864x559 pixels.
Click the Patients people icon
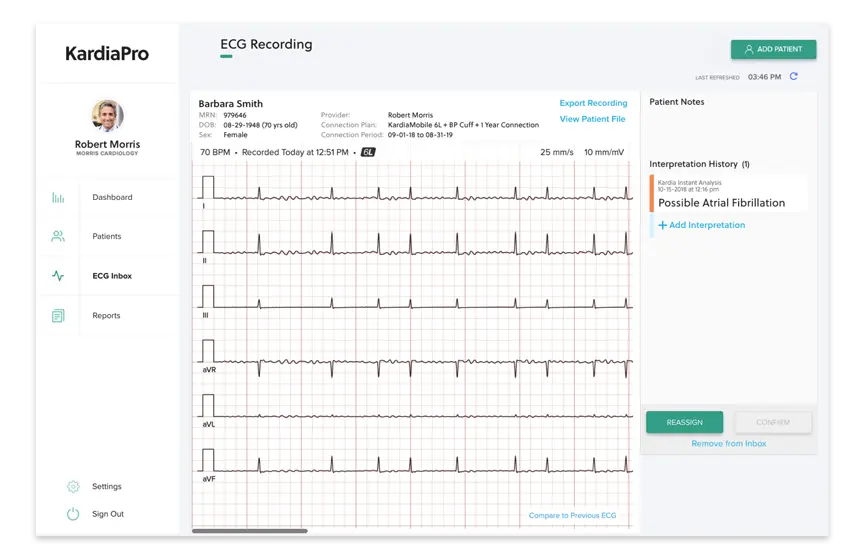58,237
